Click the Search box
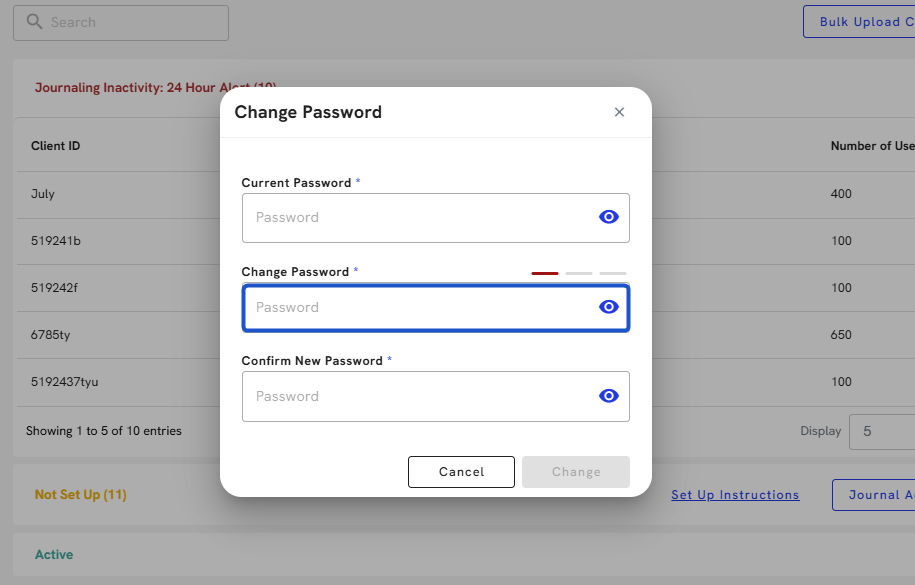Image resolution: width=915 pixels, height=585 pixels. tap(130, 22)
